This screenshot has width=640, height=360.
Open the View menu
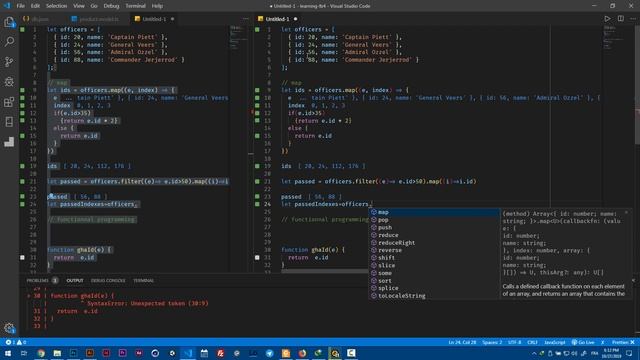pyautogui.click(x=79, y=6)
